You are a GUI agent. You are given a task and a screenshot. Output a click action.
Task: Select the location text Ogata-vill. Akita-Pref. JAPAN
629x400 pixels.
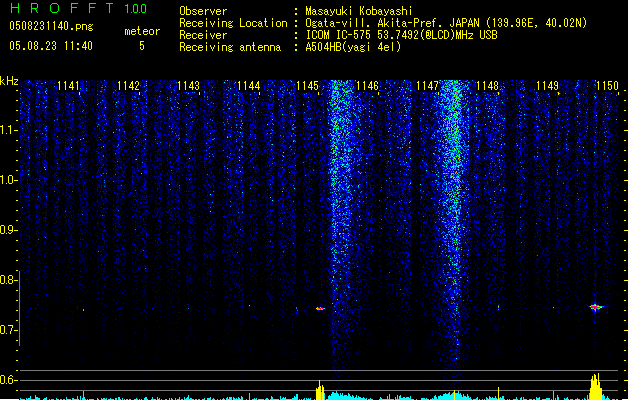392,23
